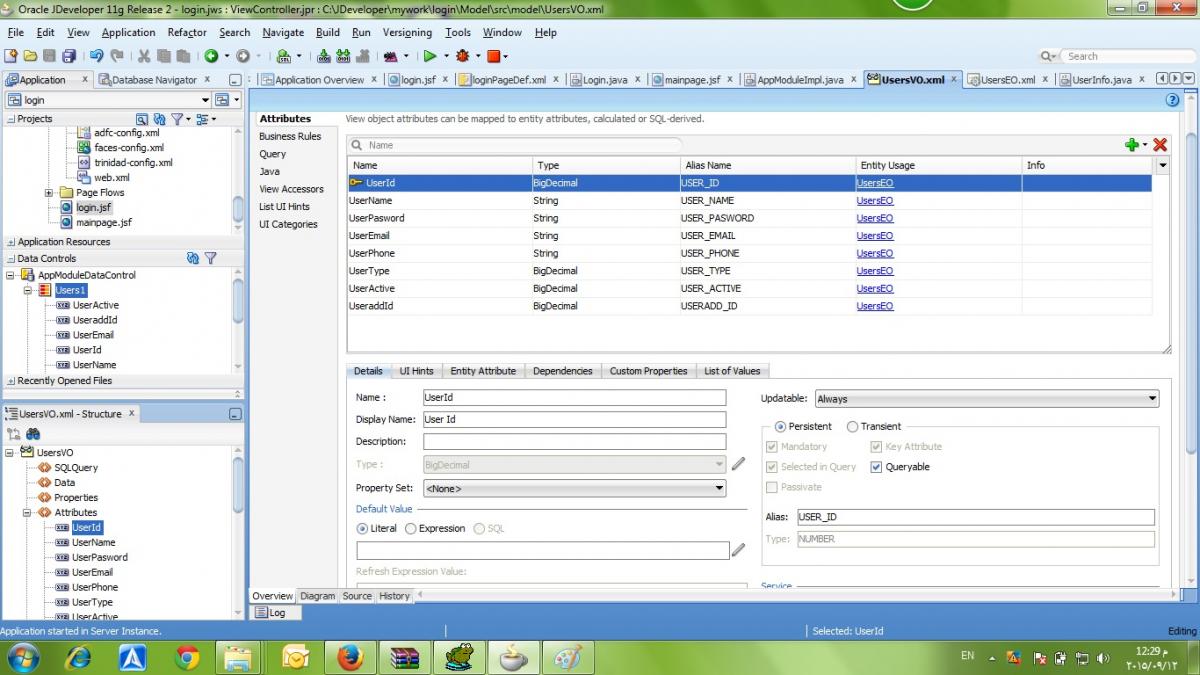
Task: Toggle the Queryable checkbox
Action: 876,467
